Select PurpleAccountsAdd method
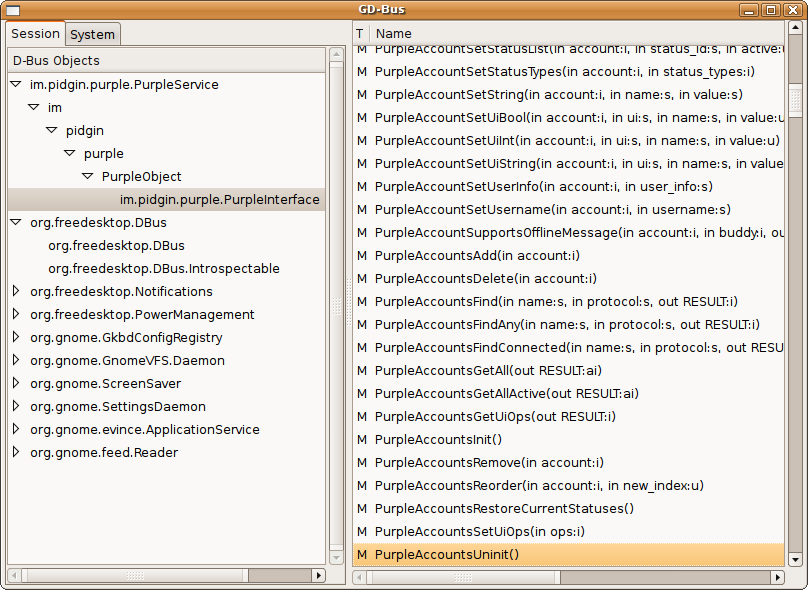 coord(568,256)
